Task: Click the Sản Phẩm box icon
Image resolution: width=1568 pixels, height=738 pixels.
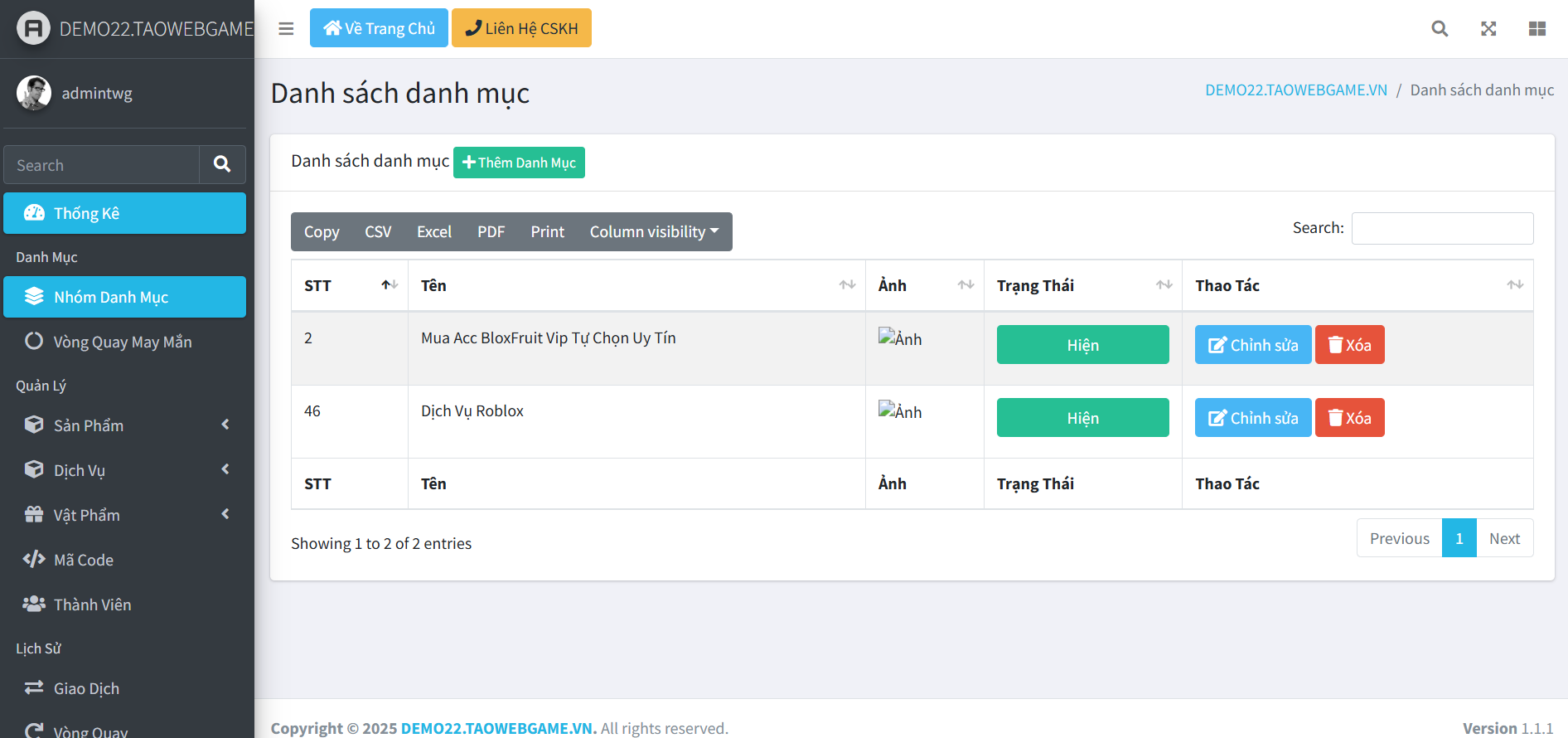Action: pyautogui.click(x=34, y=425)
